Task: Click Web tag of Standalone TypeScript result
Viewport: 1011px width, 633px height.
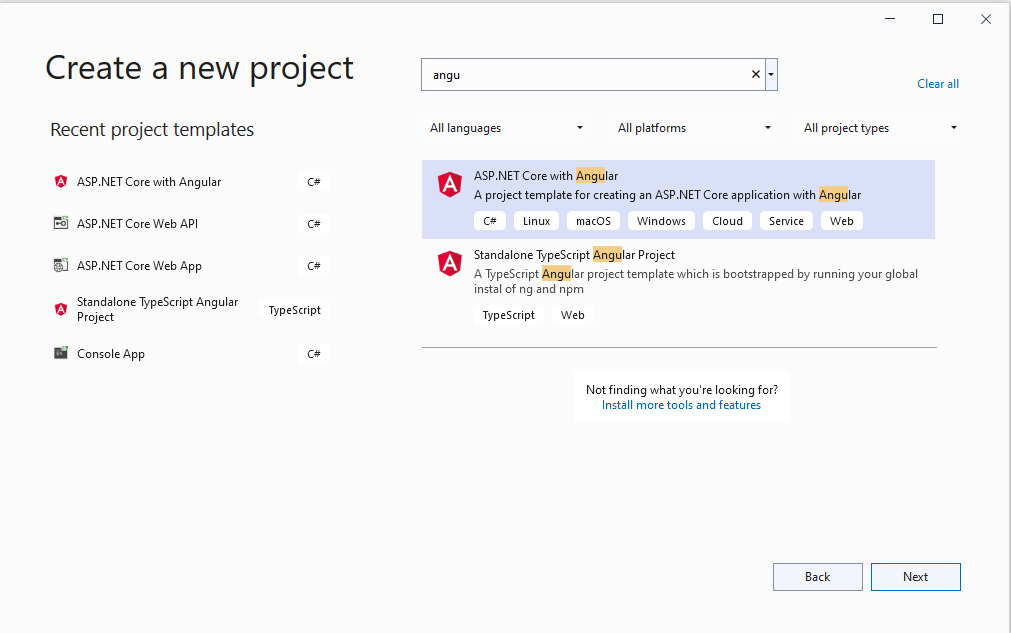Action: pyautogui.click(x=573, y=315)
